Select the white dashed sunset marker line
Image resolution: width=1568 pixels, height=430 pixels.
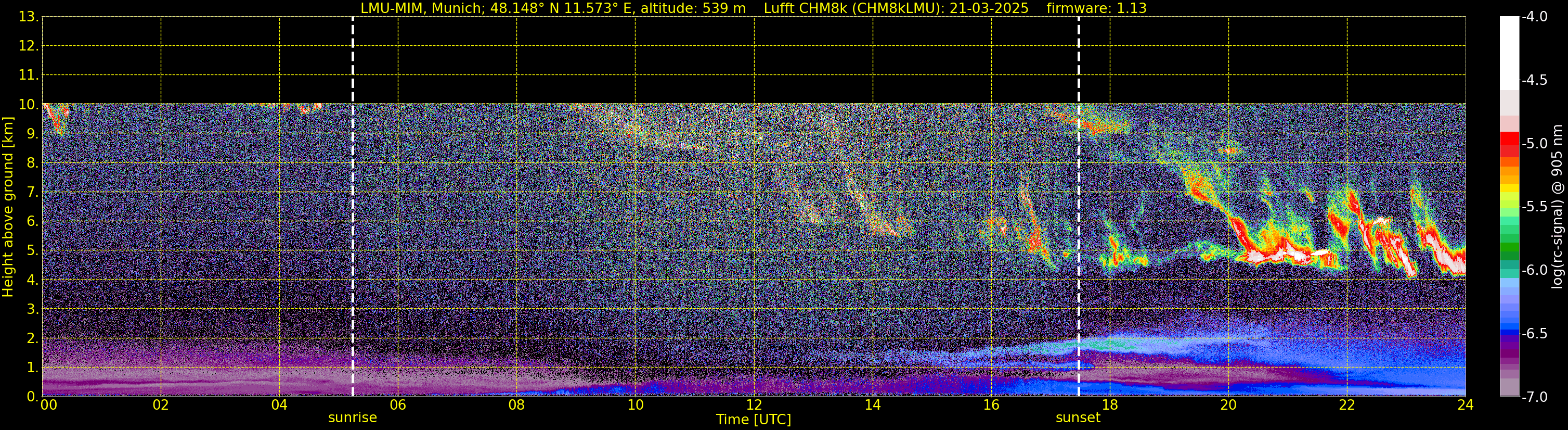(x=1079, y=207)
